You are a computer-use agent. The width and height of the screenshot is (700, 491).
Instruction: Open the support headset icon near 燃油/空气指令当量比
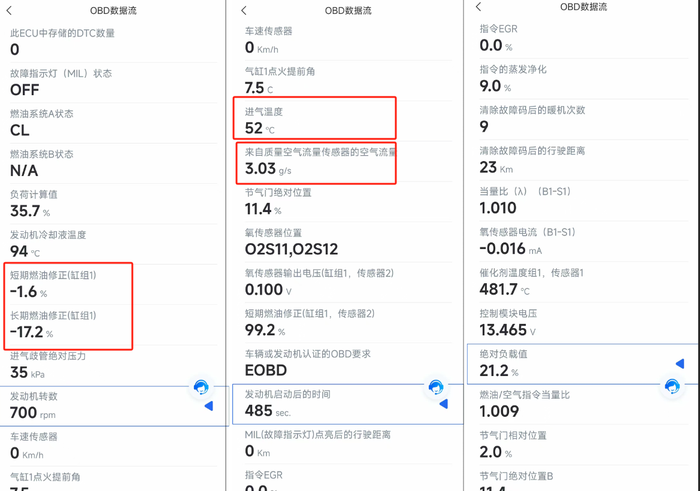[x=672, y=386]
